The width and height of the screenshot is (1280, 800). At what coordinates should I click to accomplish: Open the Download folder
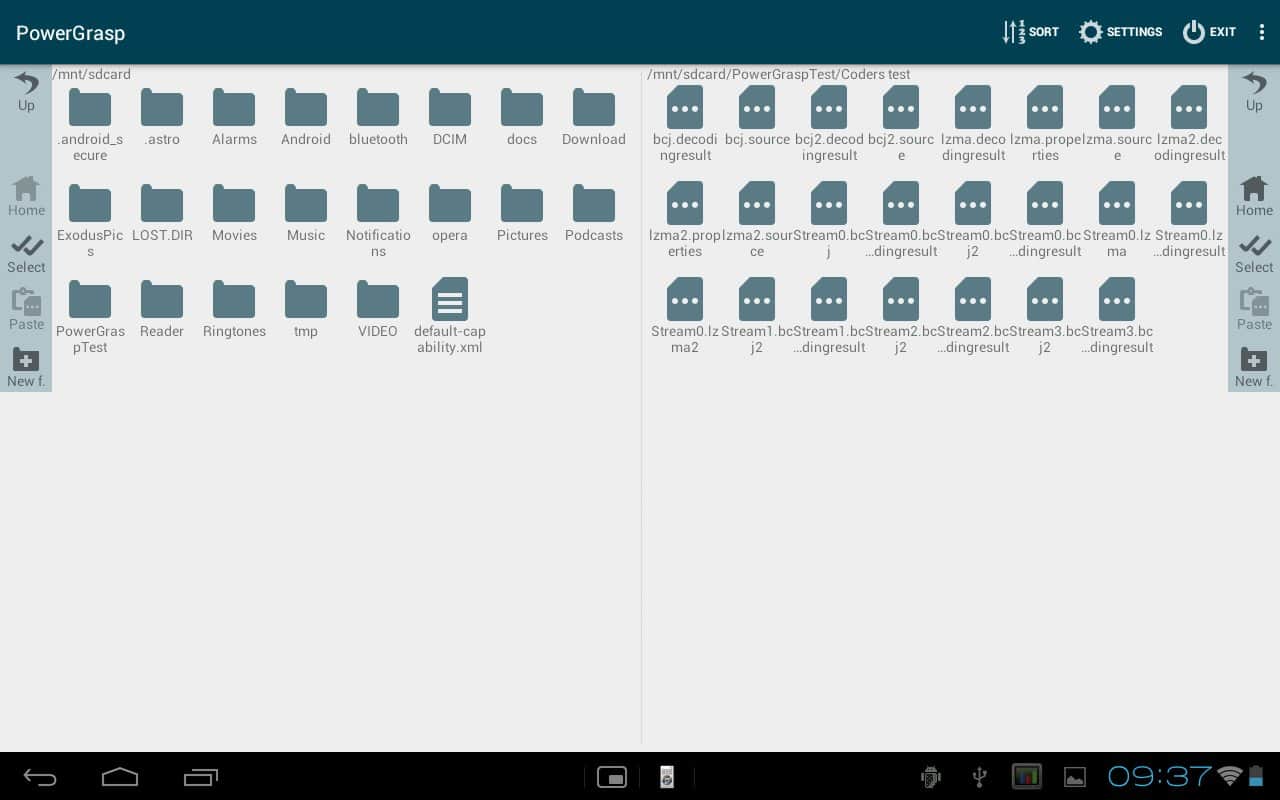(594, 117)
